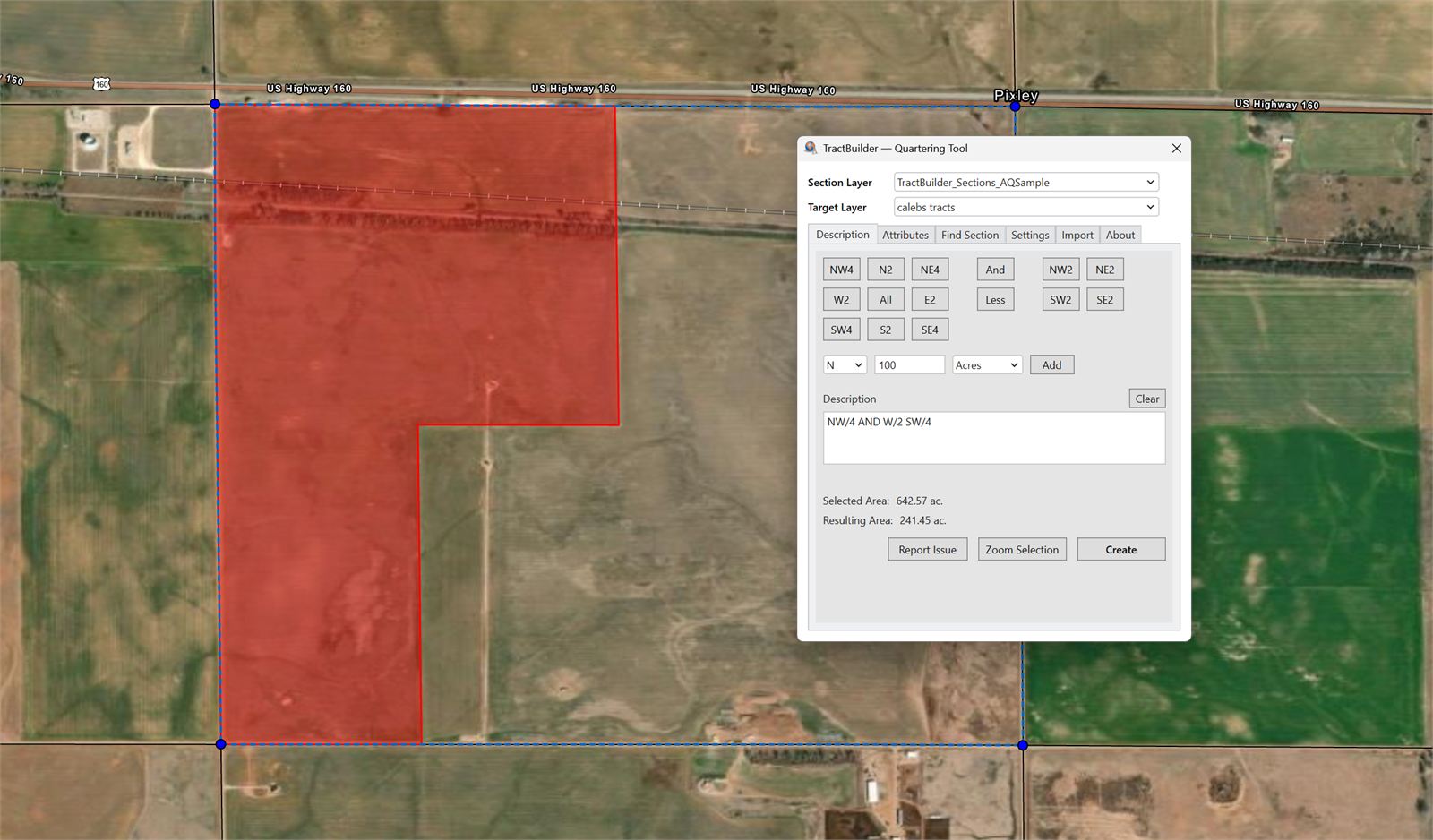
Task: Click the And operator button
Action: coord(994,269)
